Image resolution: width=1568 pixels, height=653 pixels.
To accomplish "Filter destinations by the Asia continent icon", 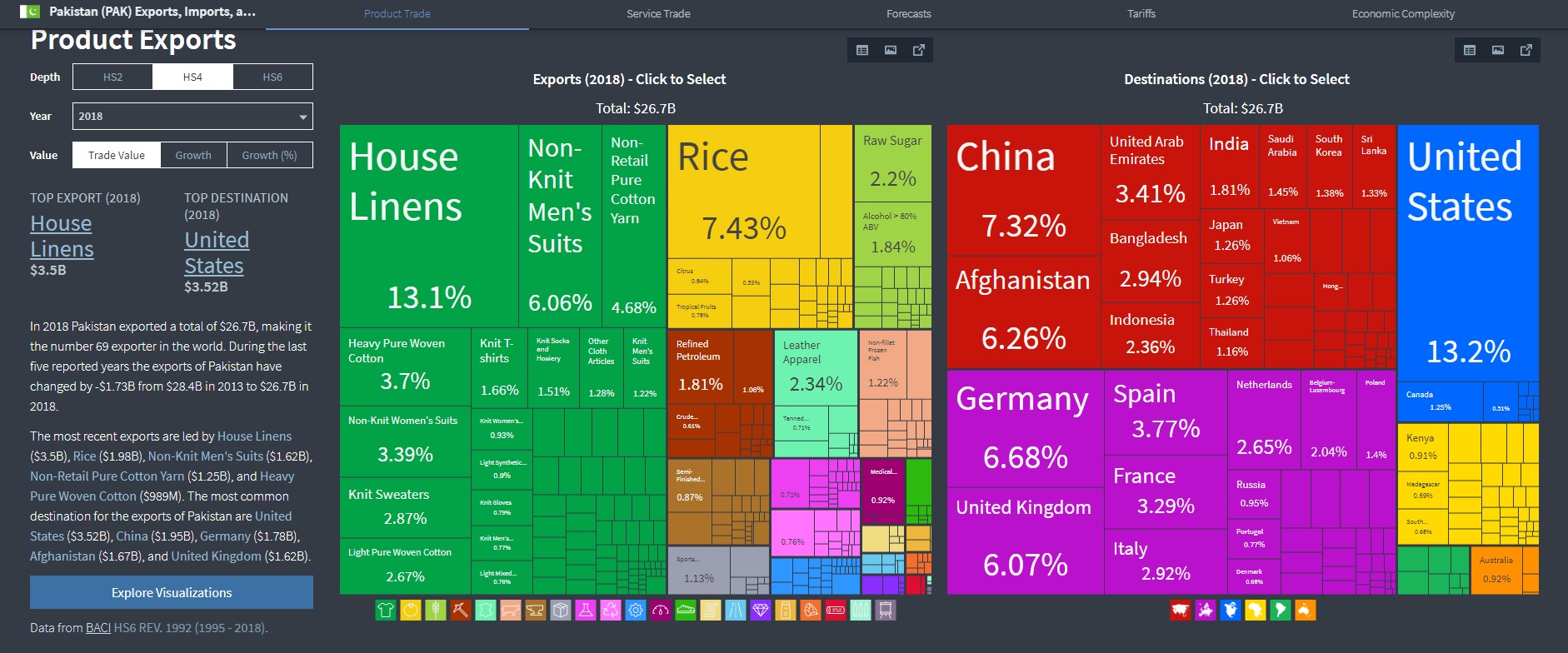I will 1181,611.
